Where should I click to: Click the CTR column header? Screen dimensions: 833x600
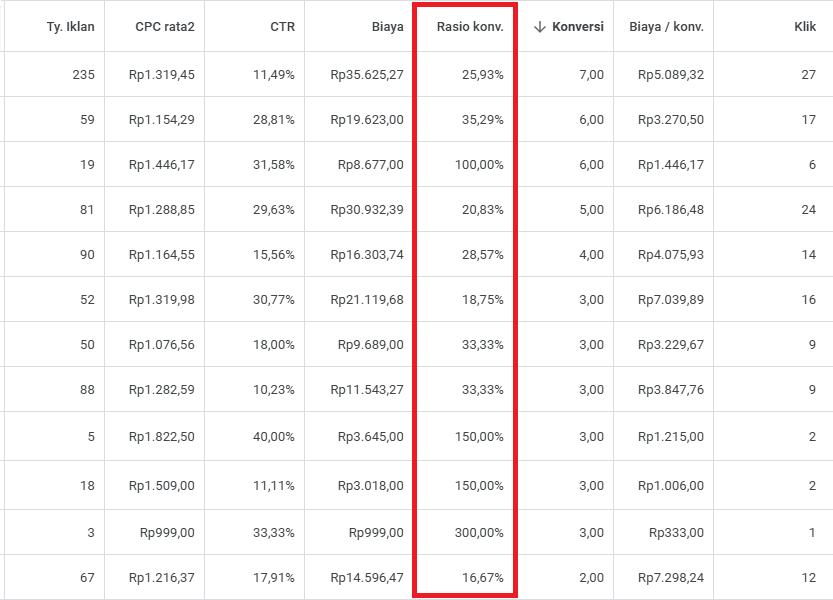click(x=282, y=27)
